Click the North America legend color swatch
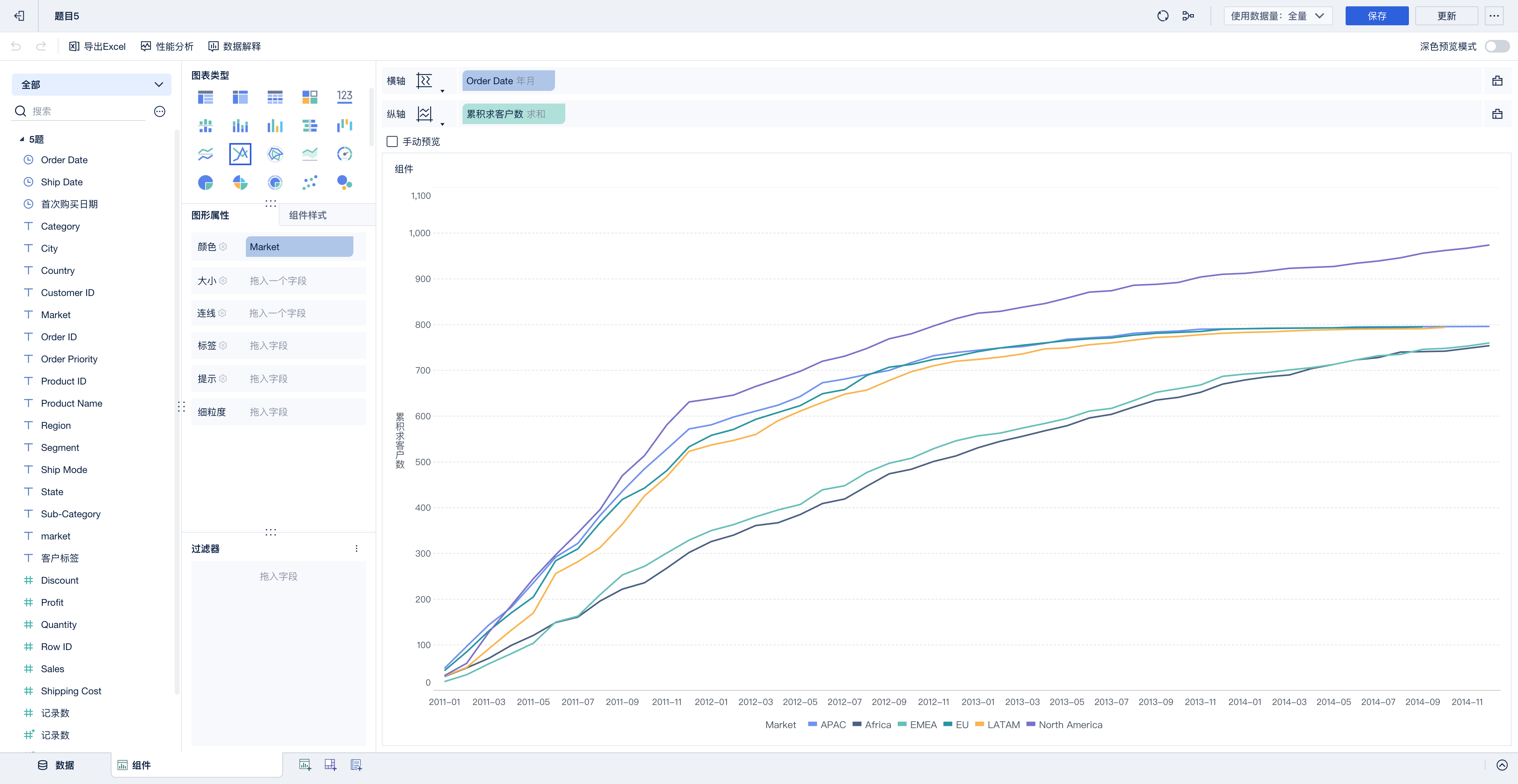 (1031, 724)
